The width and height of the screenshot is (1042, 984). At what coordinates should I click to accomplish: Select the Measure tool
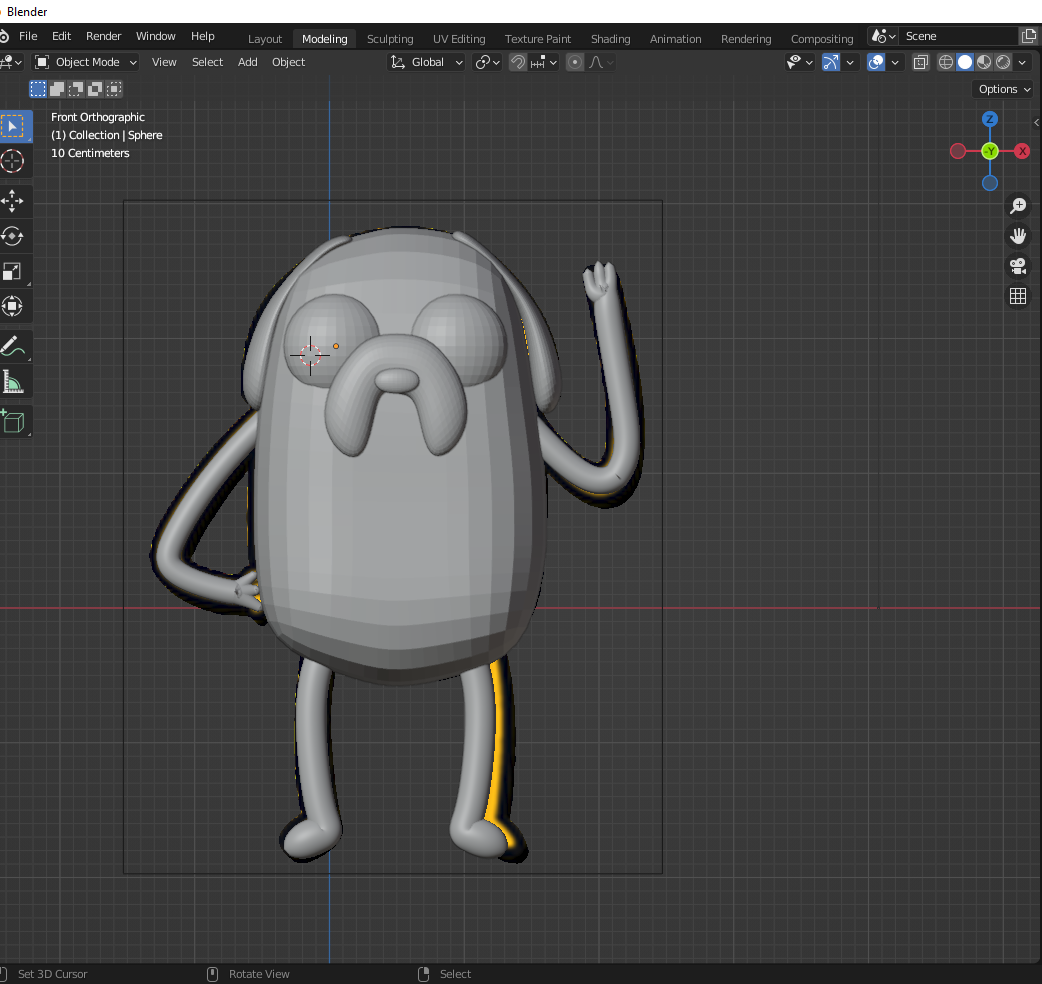(x=13, y=382)
